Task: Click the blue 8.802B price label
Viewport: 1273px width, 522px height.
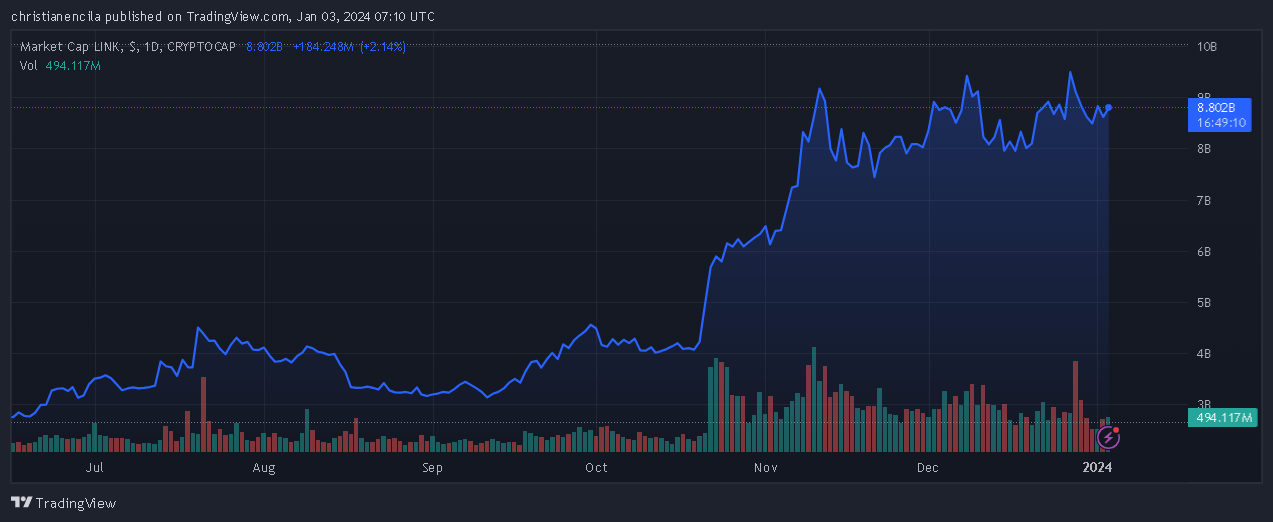Action: click(x=1219, y=107)
